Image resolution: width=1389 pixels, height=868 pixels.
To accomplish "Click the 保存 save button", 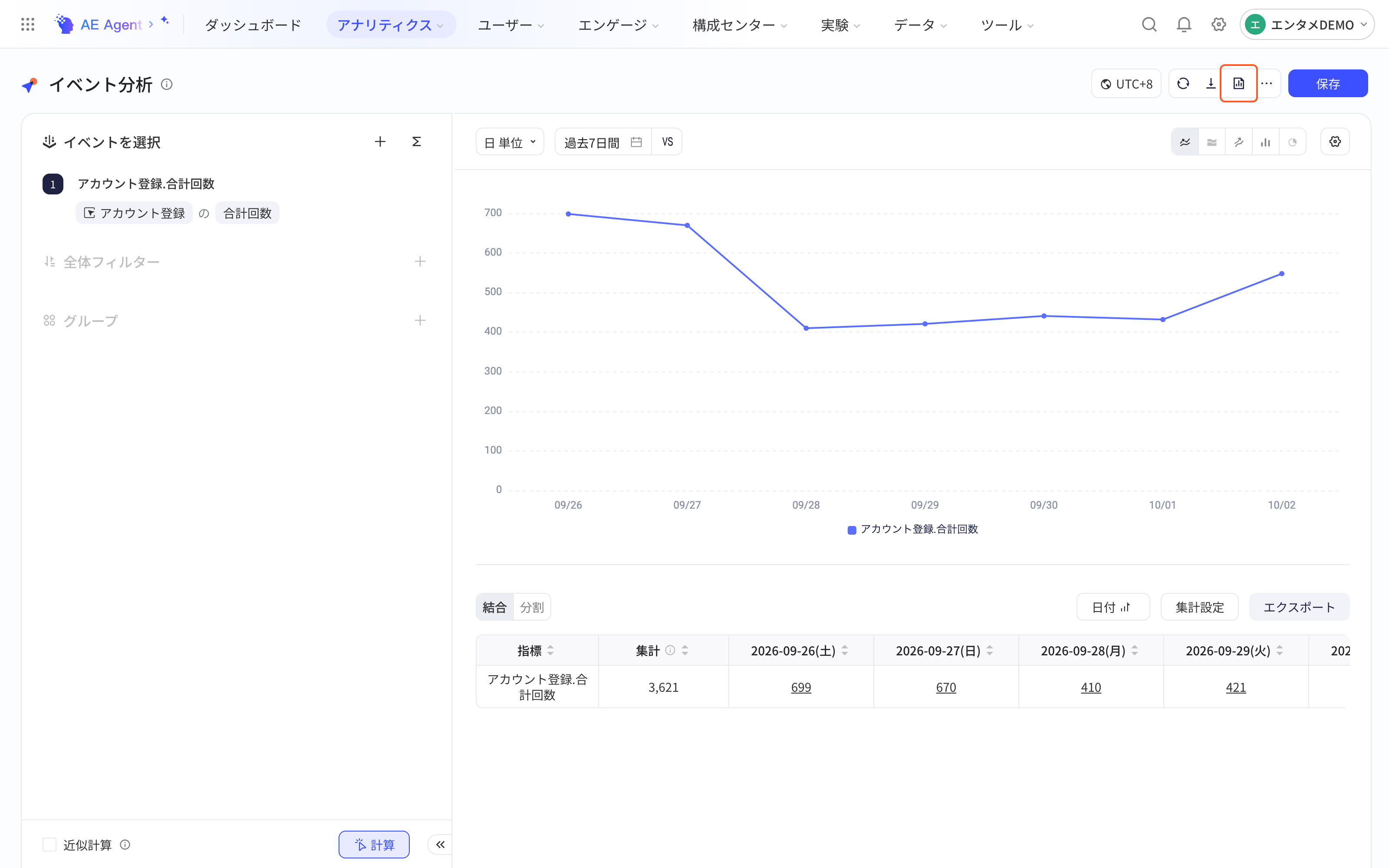I will (x=1328, y=84).
